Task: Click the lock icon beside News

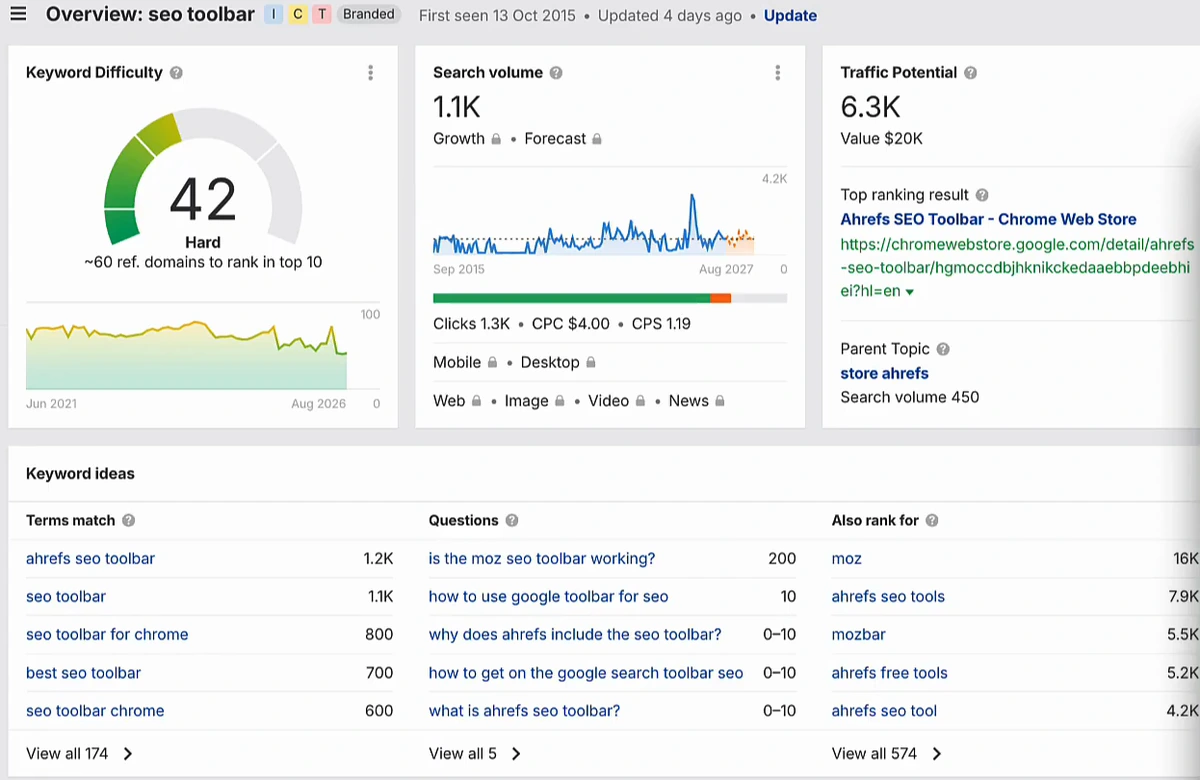Action: pyautogui.click(x=719, y=401)
